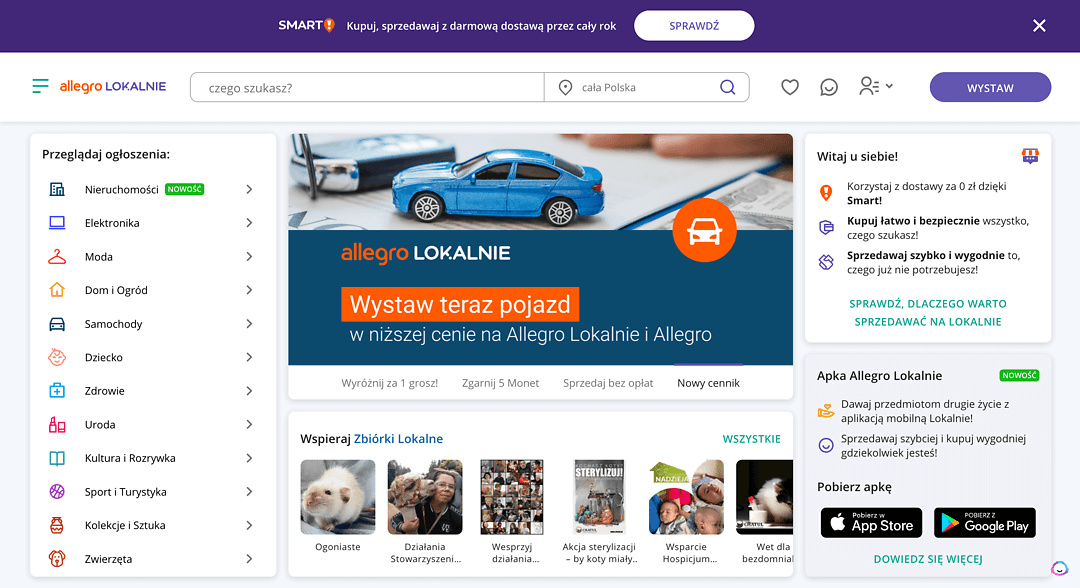1080x588 pixels.
Task: Expand Dziecko category chevron
Action: [249, 357]
